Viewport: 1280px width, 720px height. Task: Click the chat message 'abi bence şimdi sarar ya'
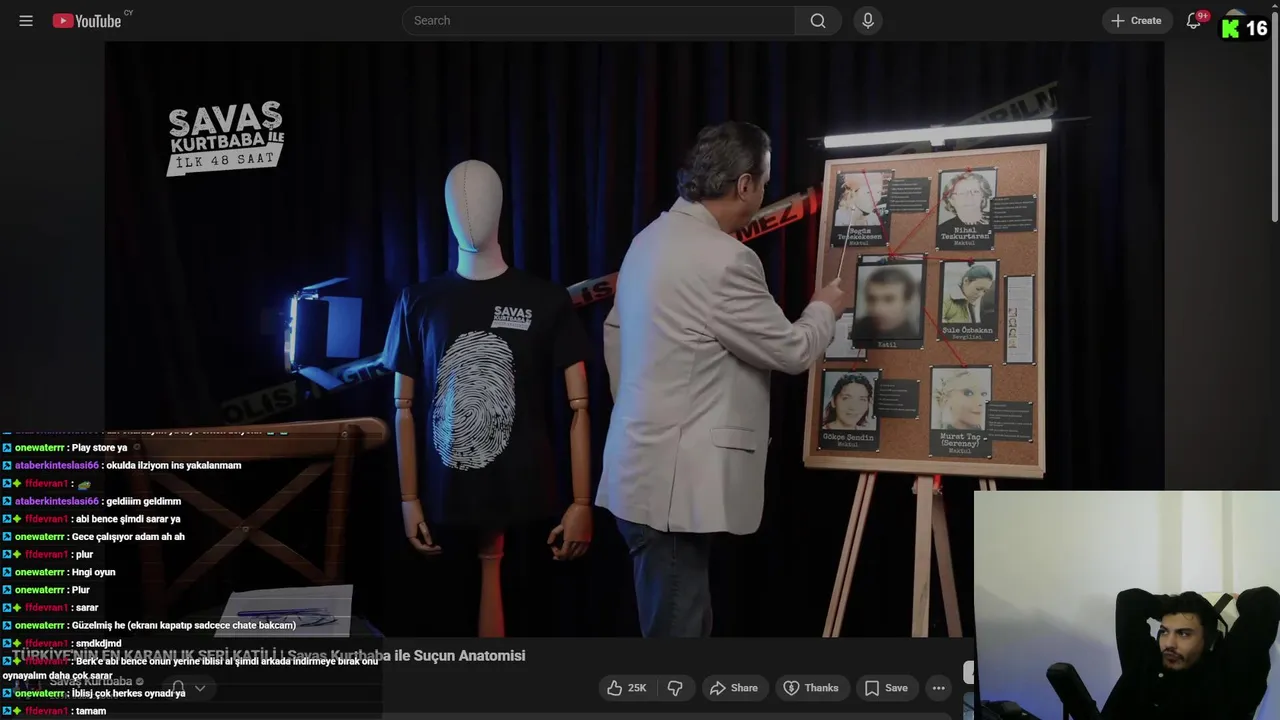128,520
